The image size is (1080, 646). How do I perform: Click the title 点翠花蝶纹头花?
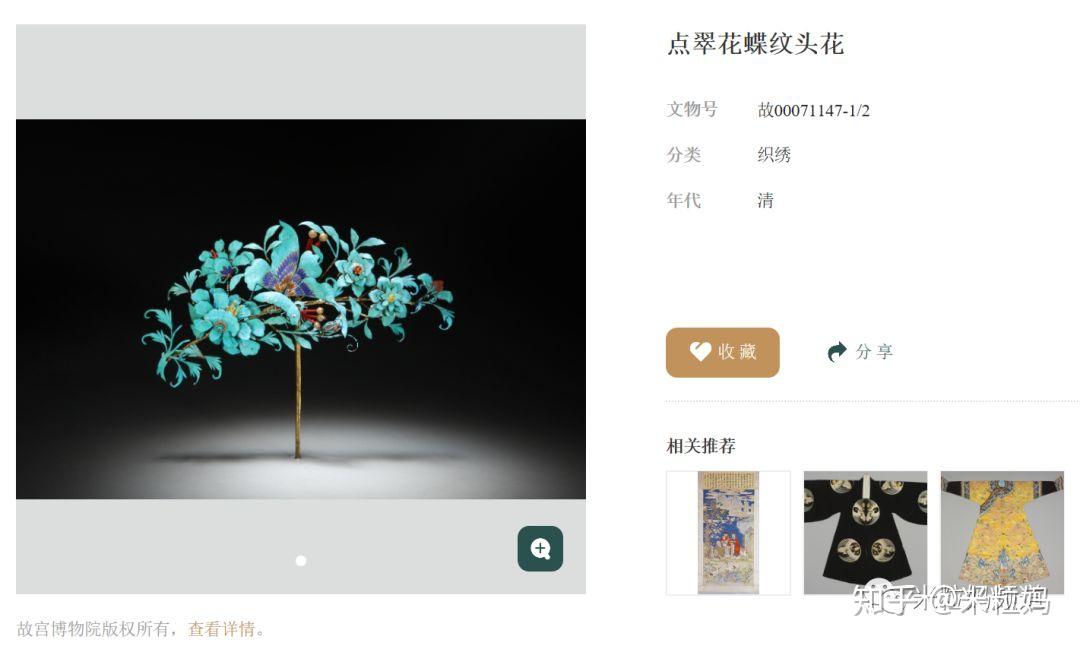point(756,44)
